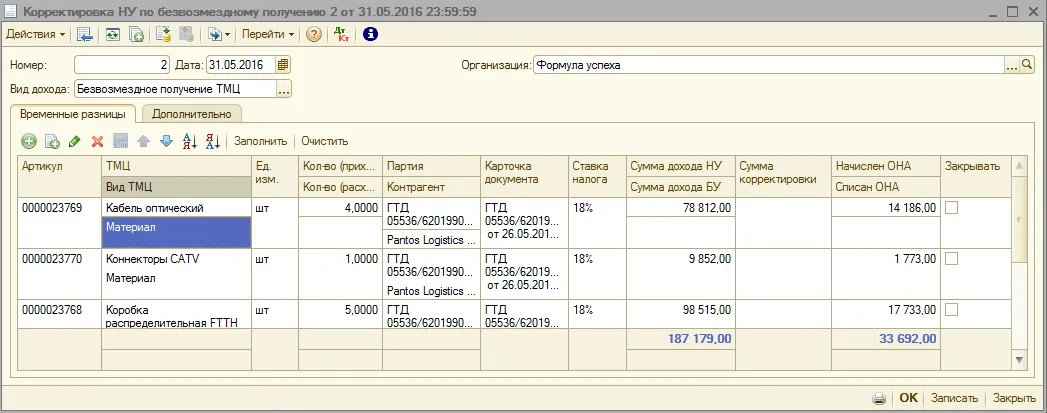
Task: Click the Дата field showing 31.05.2016
Action: [x=240, y=65]
